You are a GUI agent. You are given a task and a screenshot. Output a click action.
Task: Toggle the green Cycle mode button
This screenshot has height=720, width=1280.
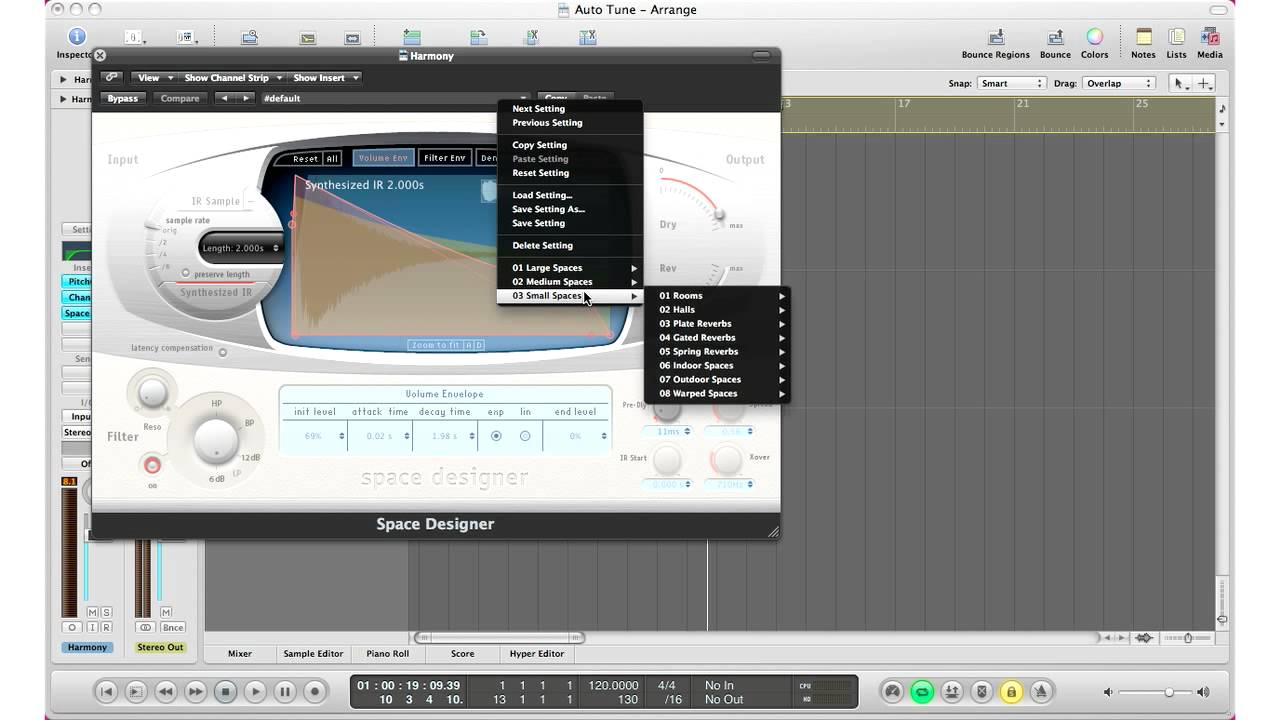click(922, 691)
